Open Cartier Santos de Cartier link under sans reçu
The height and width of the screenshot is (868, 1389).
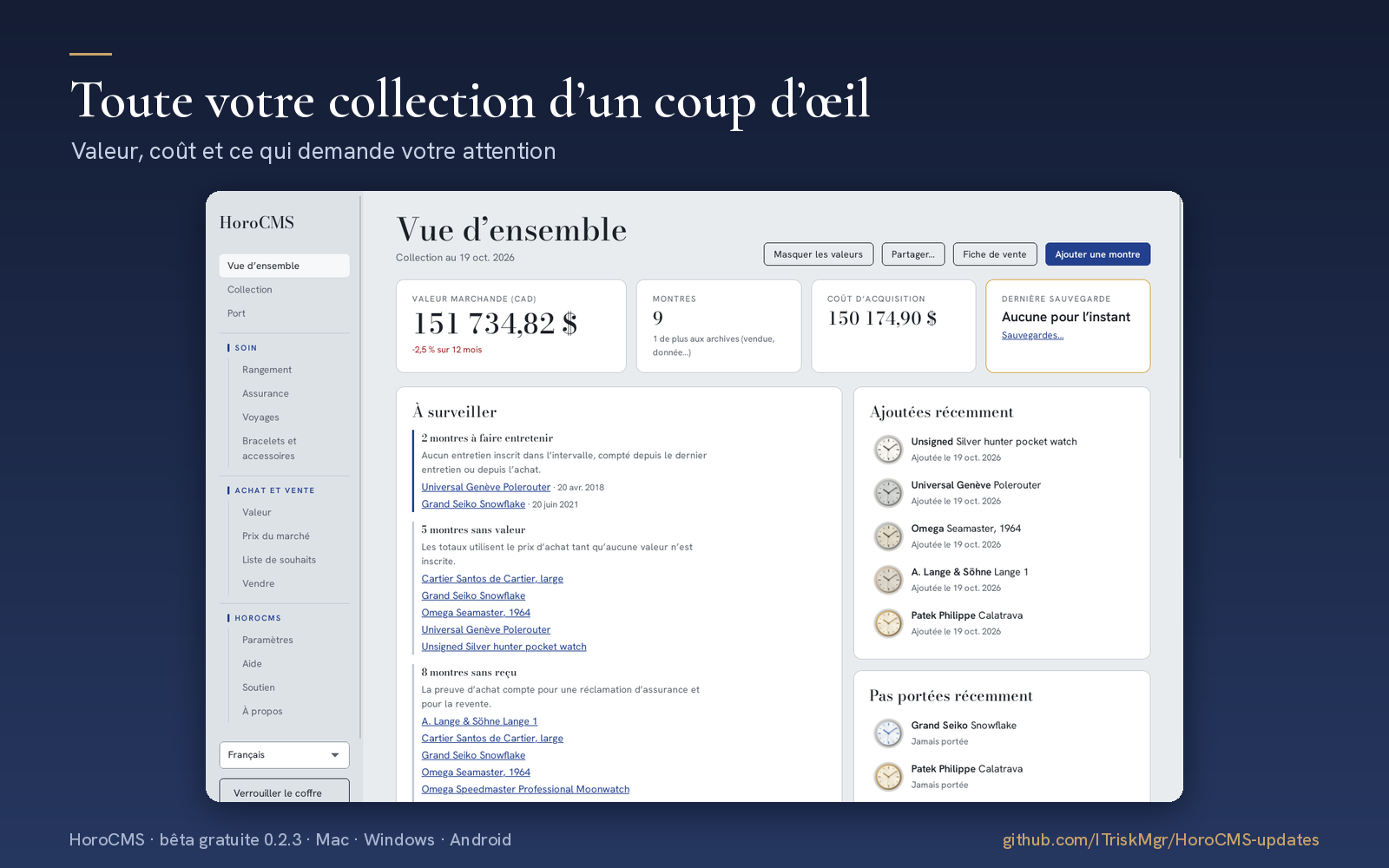pos(492,739)
